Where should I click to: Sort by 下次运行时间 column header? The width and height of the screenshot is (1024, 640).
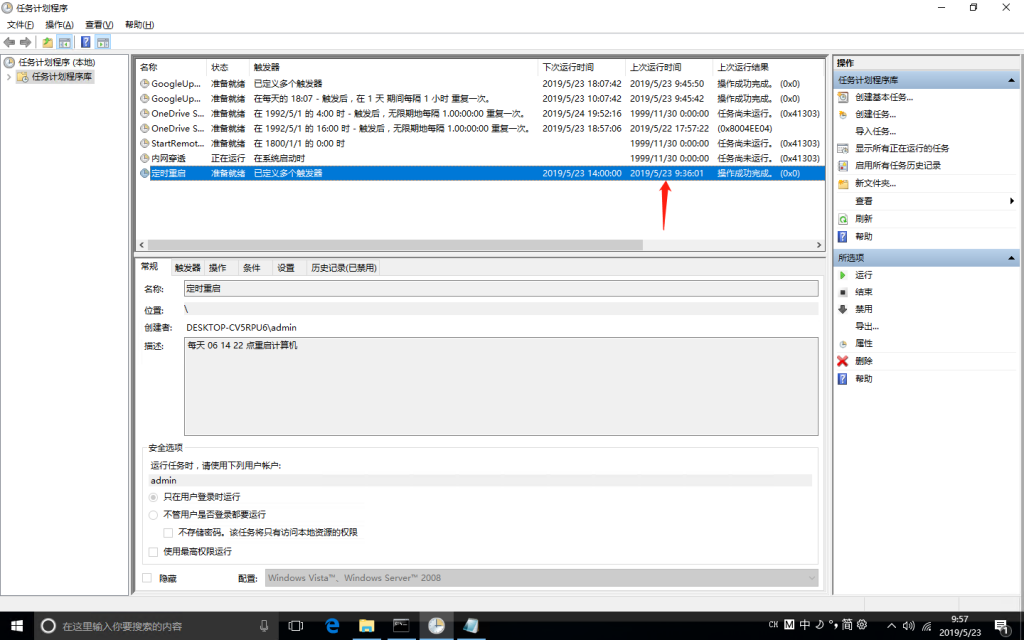pyautogui.click(x=583, y=67)
